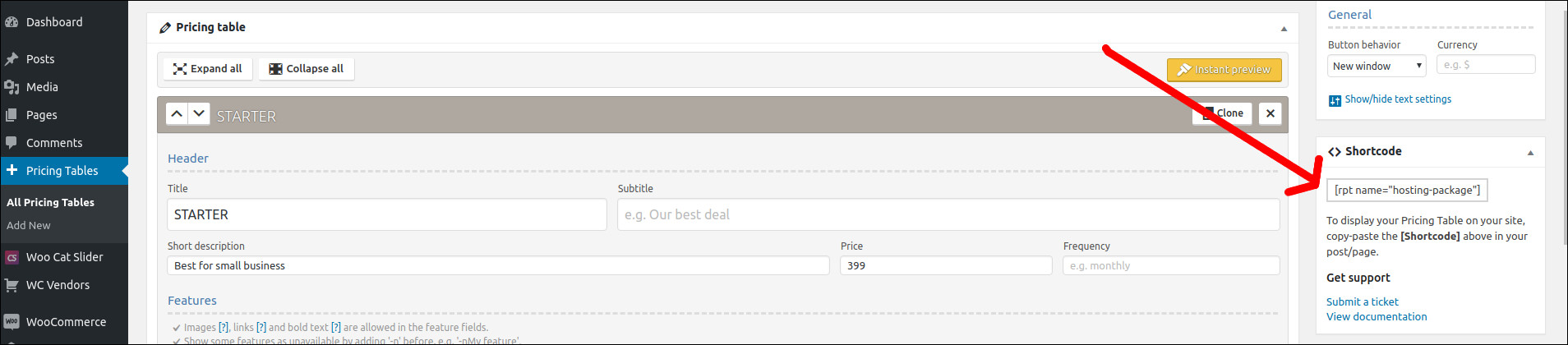
Task: Expand all pricing columns
Action: coord(208,69)
